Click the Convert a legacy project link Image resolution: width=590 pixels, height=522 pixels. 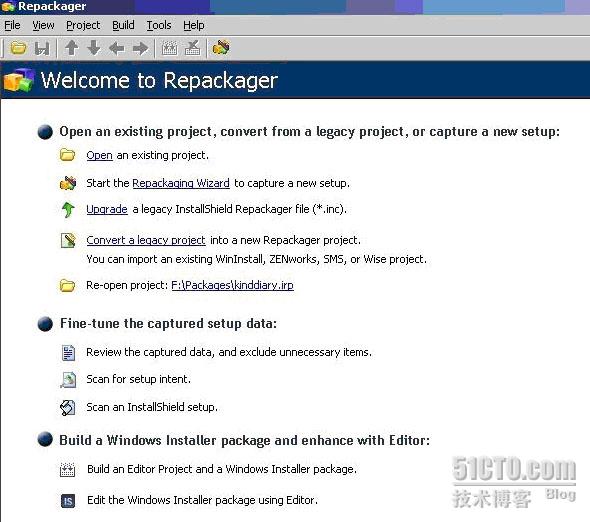click(x=146, y=240)
